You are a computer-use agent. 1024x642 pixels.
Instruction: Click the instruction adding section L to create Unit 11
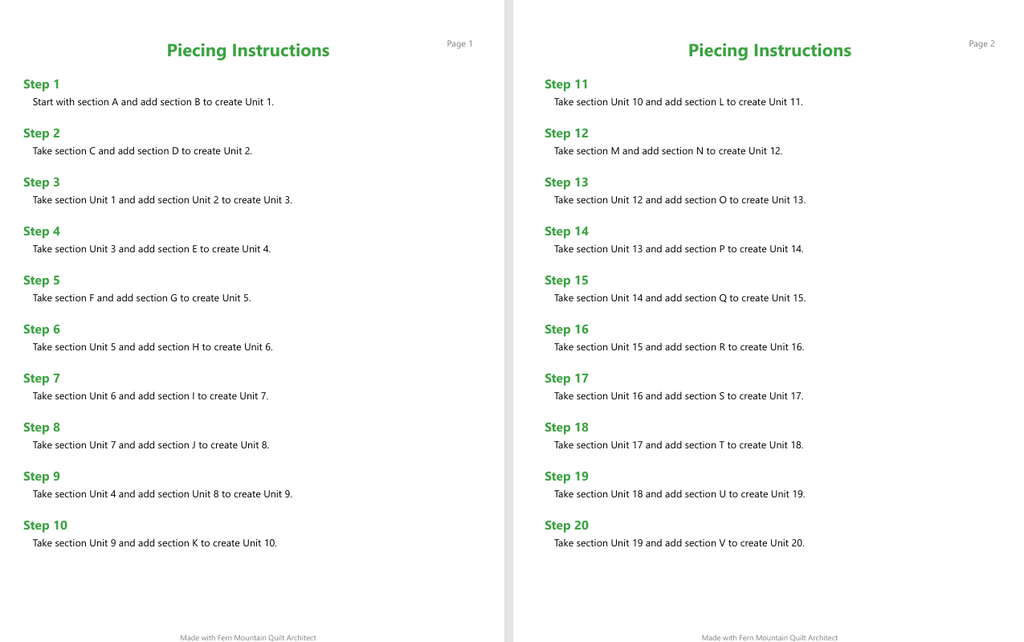pyautogui.click(x=679, y=102)
